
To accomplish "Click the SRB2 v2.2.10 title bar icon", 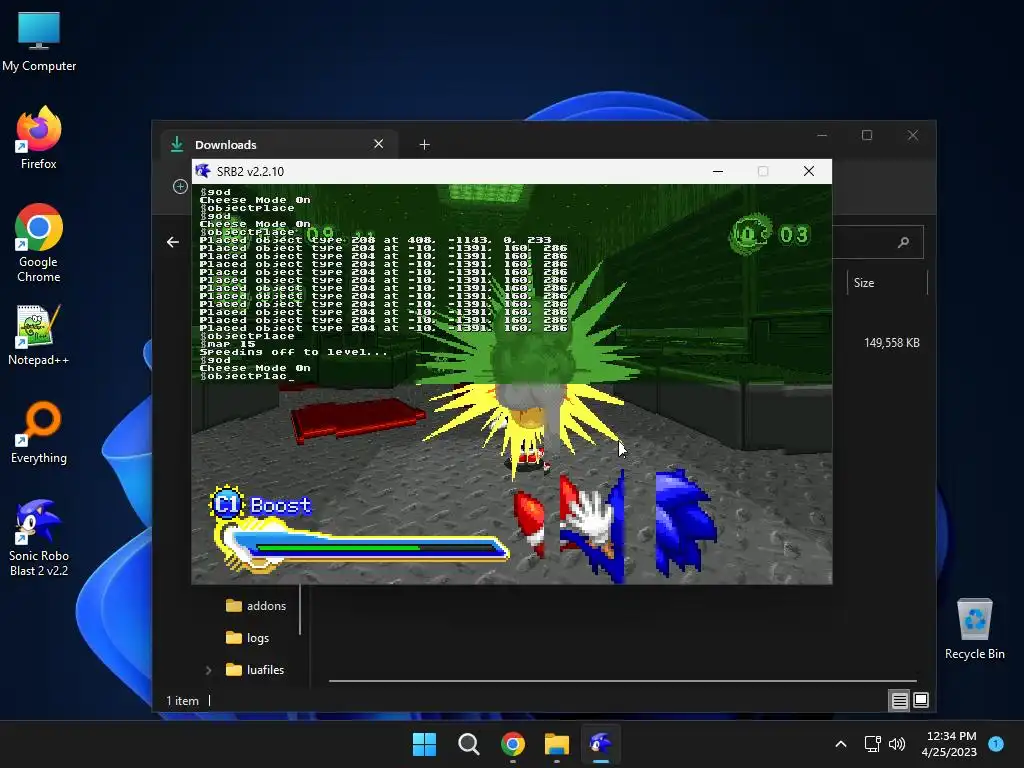I will click(203, 171).
